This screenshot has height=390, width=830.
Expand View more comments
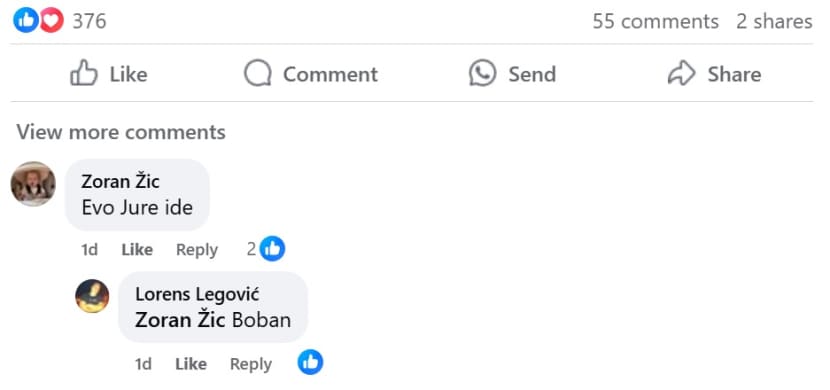pyautogui.click(x=121, y=132)
